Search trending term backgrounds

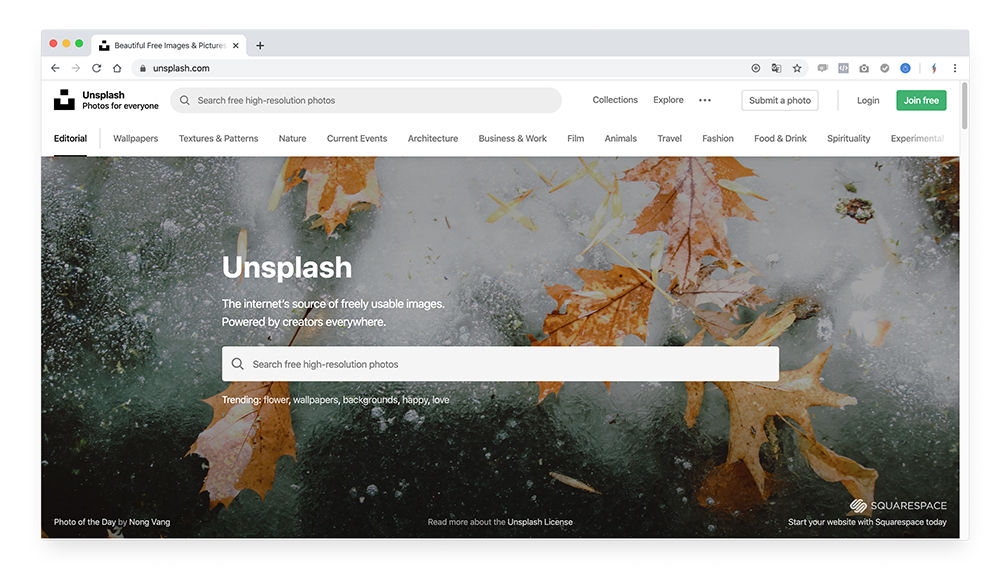(371, 400)
